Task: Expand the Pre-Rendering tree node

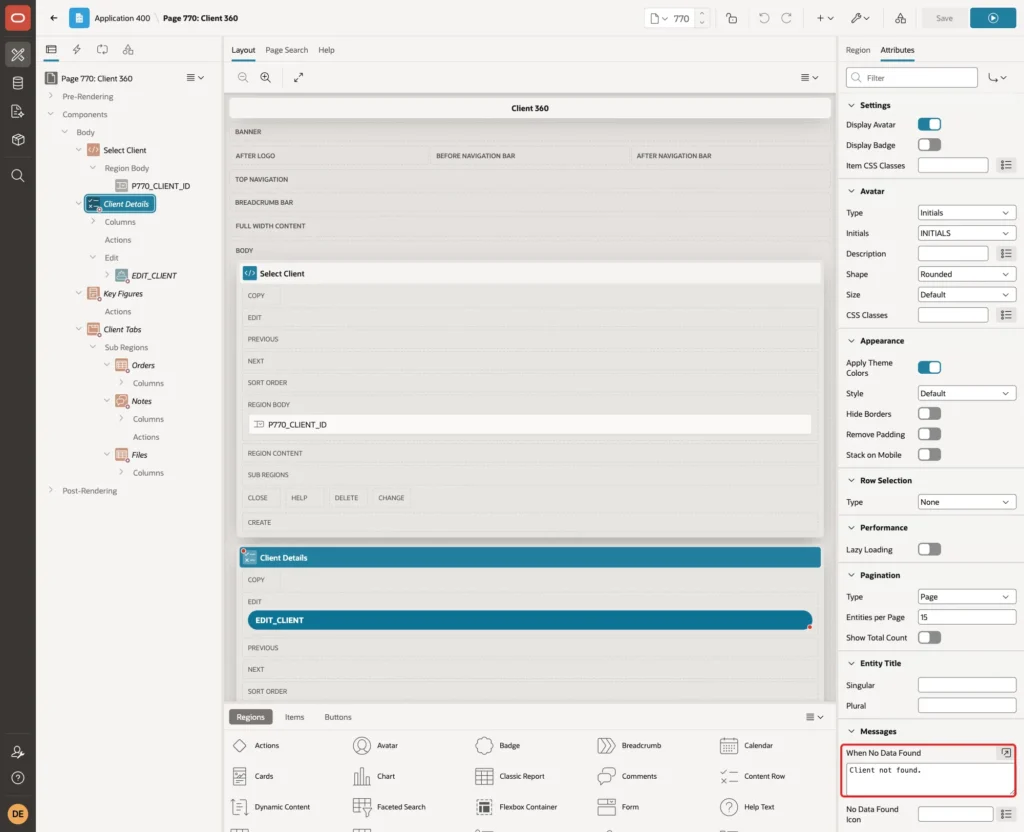Action: click(51, 96)
